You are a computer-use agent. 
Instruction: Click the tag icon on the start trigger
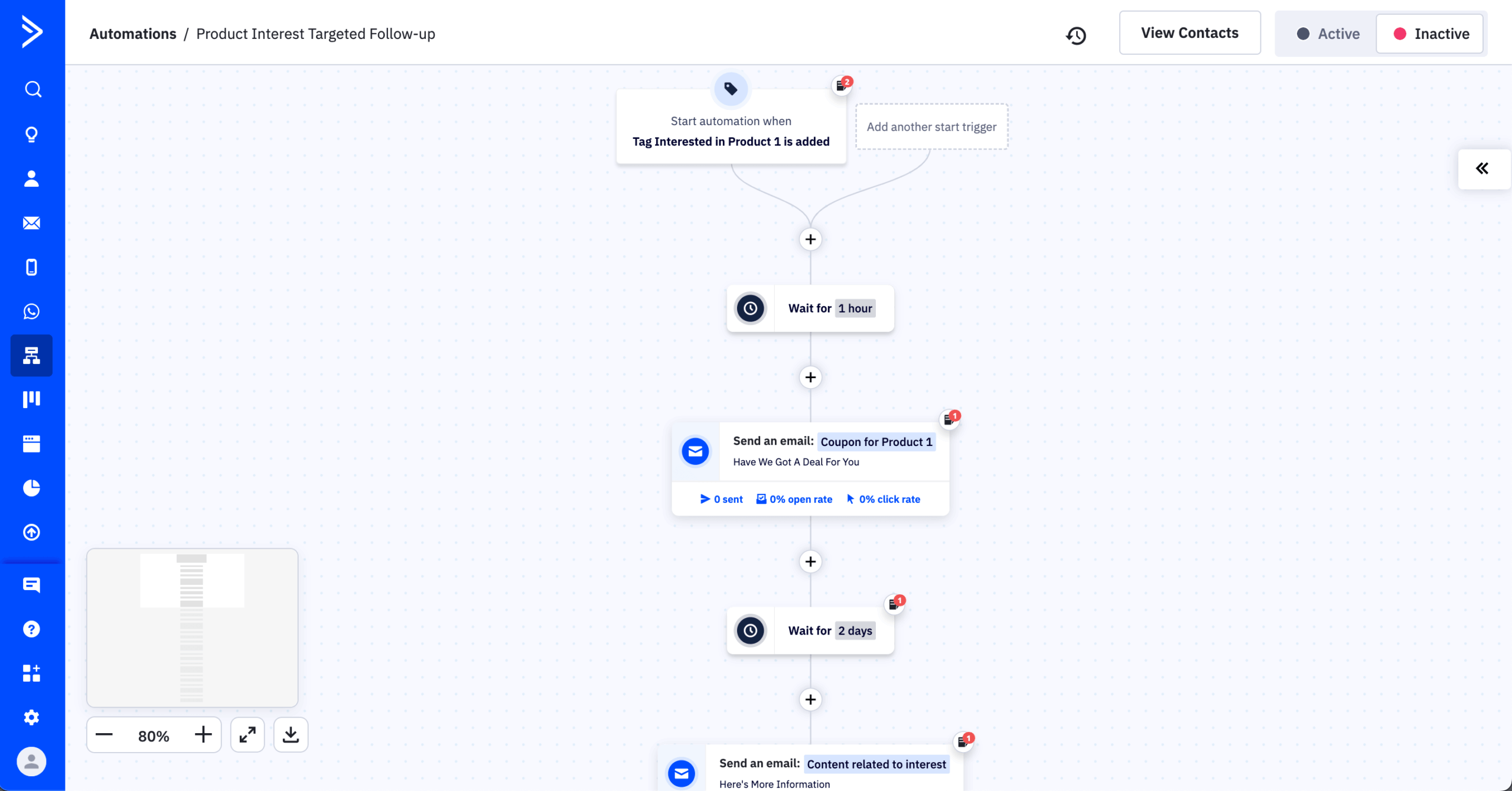[x=731, y=89]
